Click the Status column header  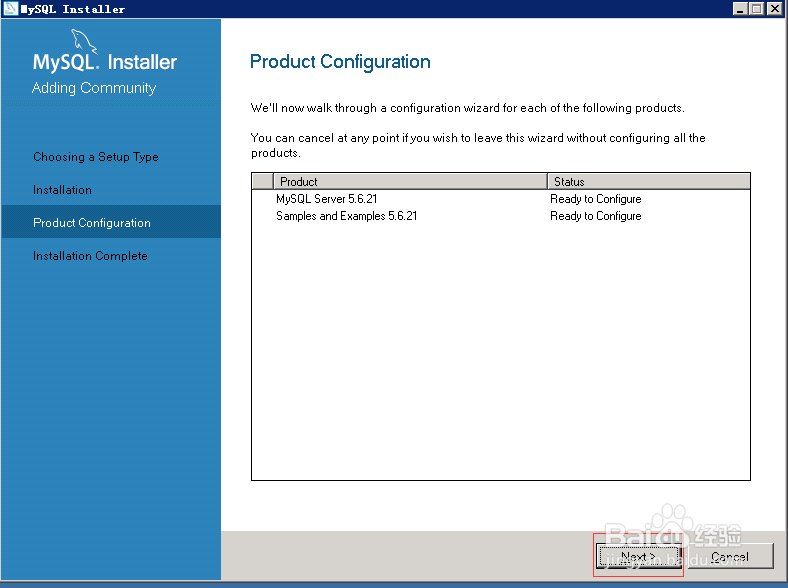pyautogui.click(x=648, y=181)
